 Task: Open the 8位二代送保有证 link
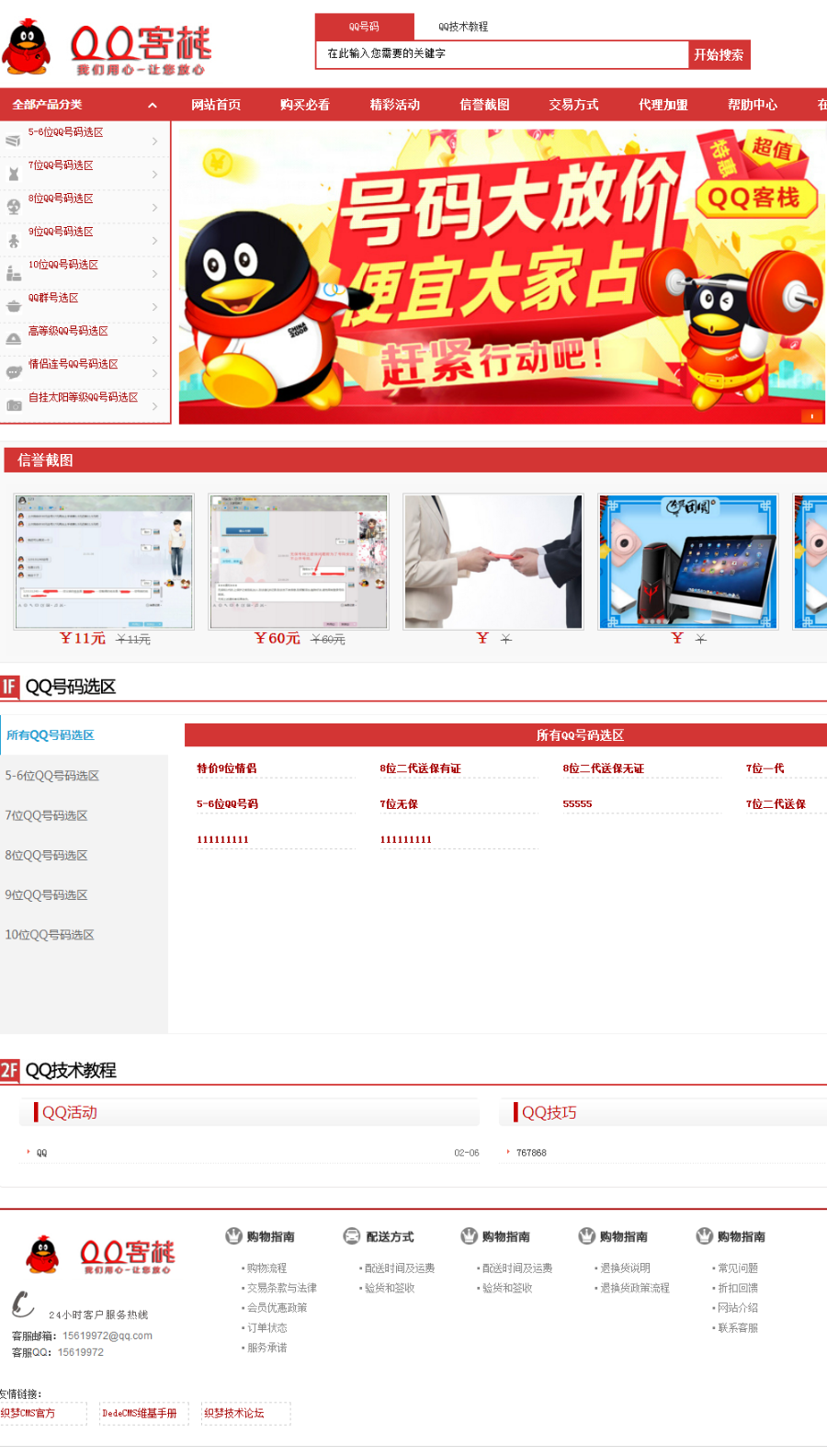[x=421, y=768]
